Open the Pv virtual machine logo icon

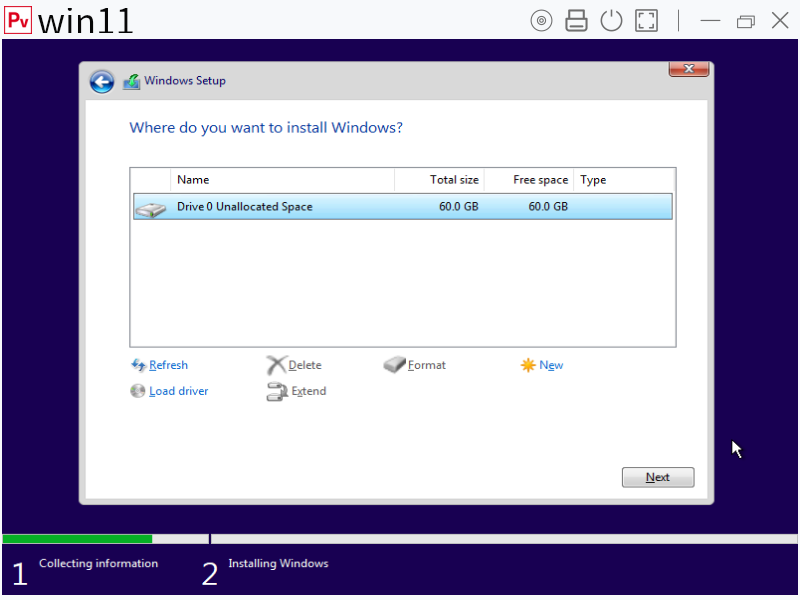tap(18, 20)
